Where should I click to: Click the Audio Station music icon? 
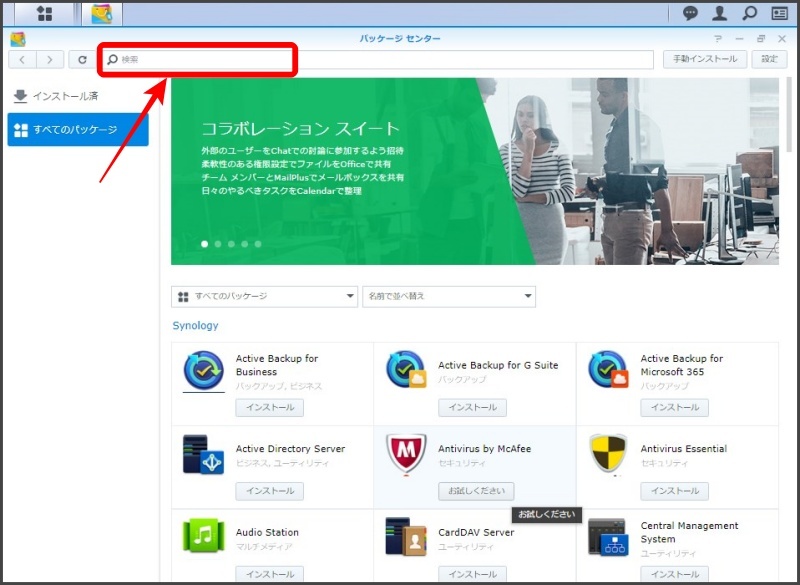coord(204,536)
